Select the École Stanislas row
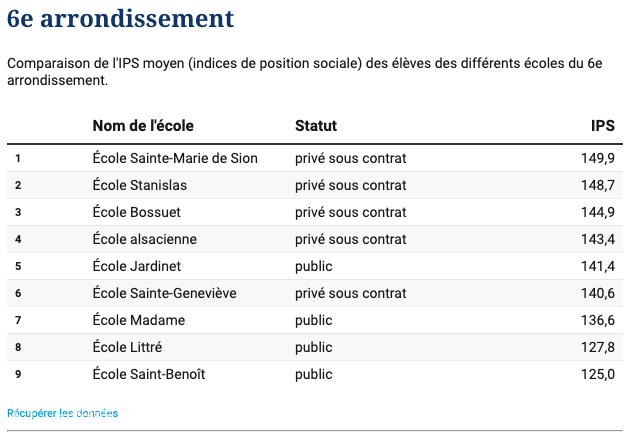624x438 pixels. (x=315, y=185)
